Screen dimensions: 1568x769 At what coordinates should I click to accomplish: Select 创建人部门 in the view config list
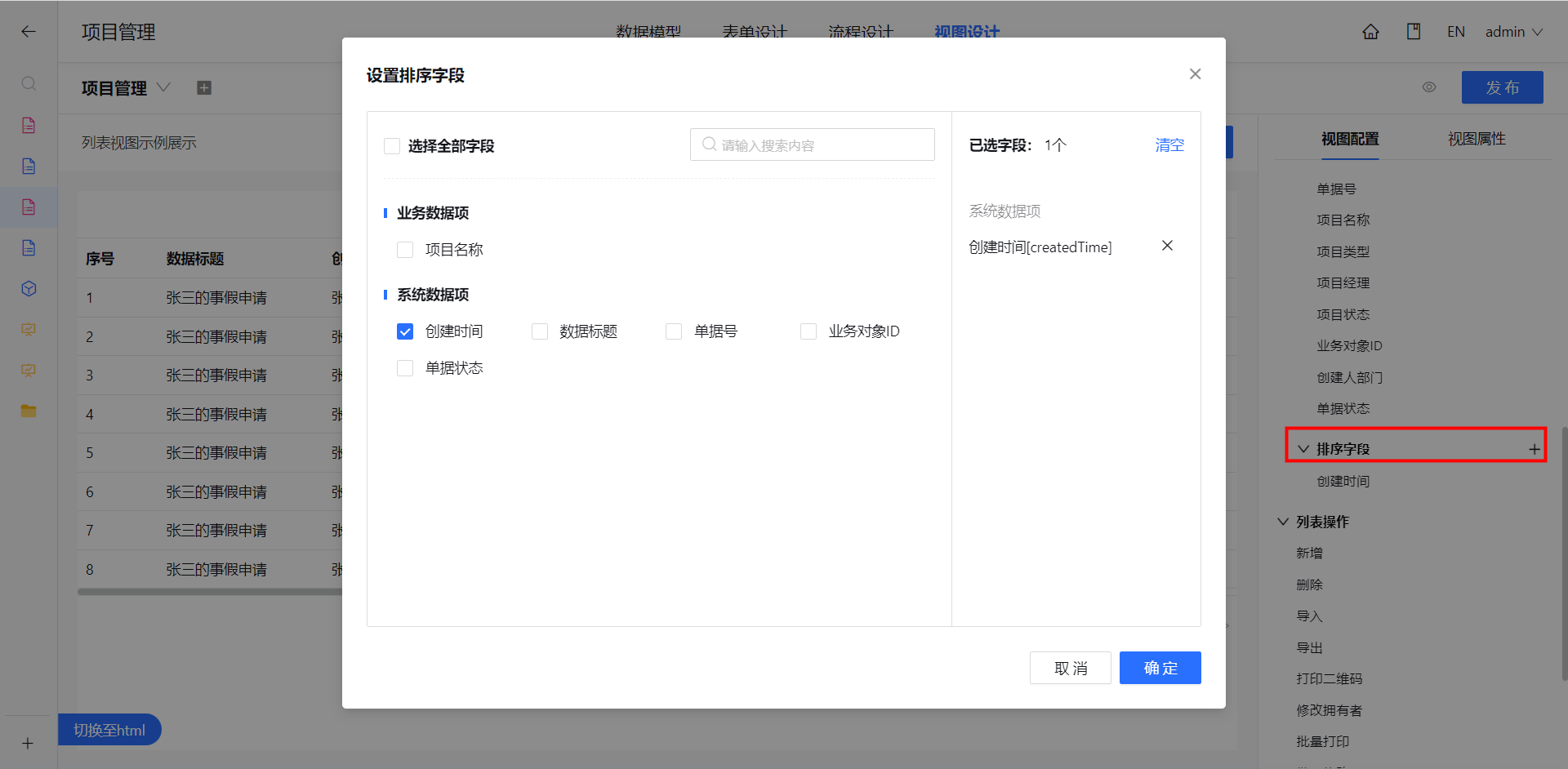(1349, 377)
